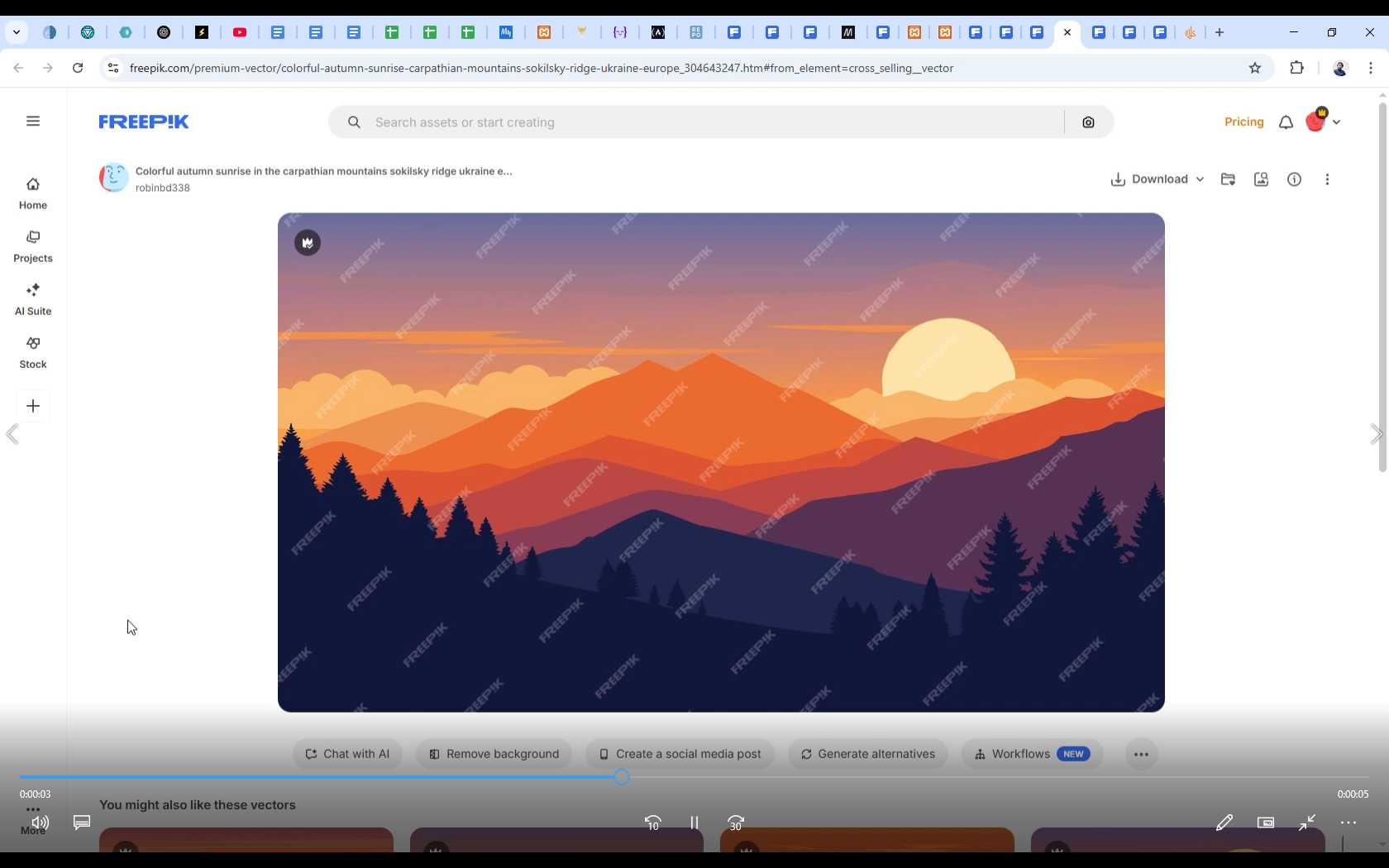1389x868 pixels.
Task: Skip forward 30 seconds
Action: tap(736, 823)
